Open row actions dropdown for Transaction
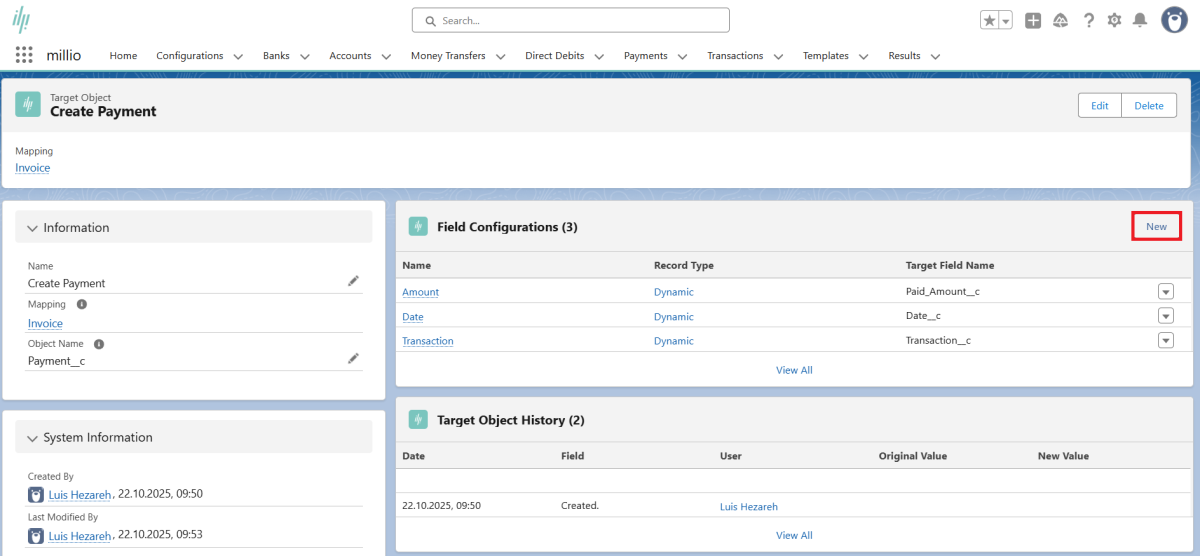The image size is (1200, 556). click(1165, 340)
